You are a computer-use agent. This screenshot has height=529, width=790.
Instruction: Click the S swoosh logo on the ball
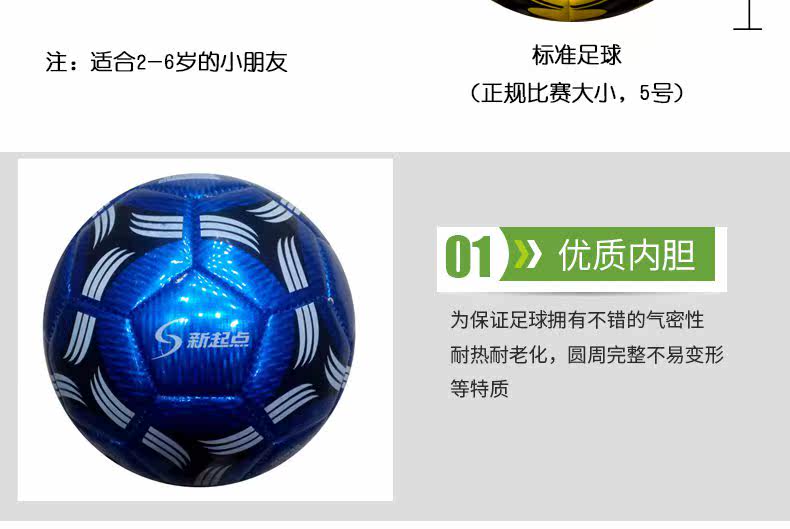[x=168, y=338]
